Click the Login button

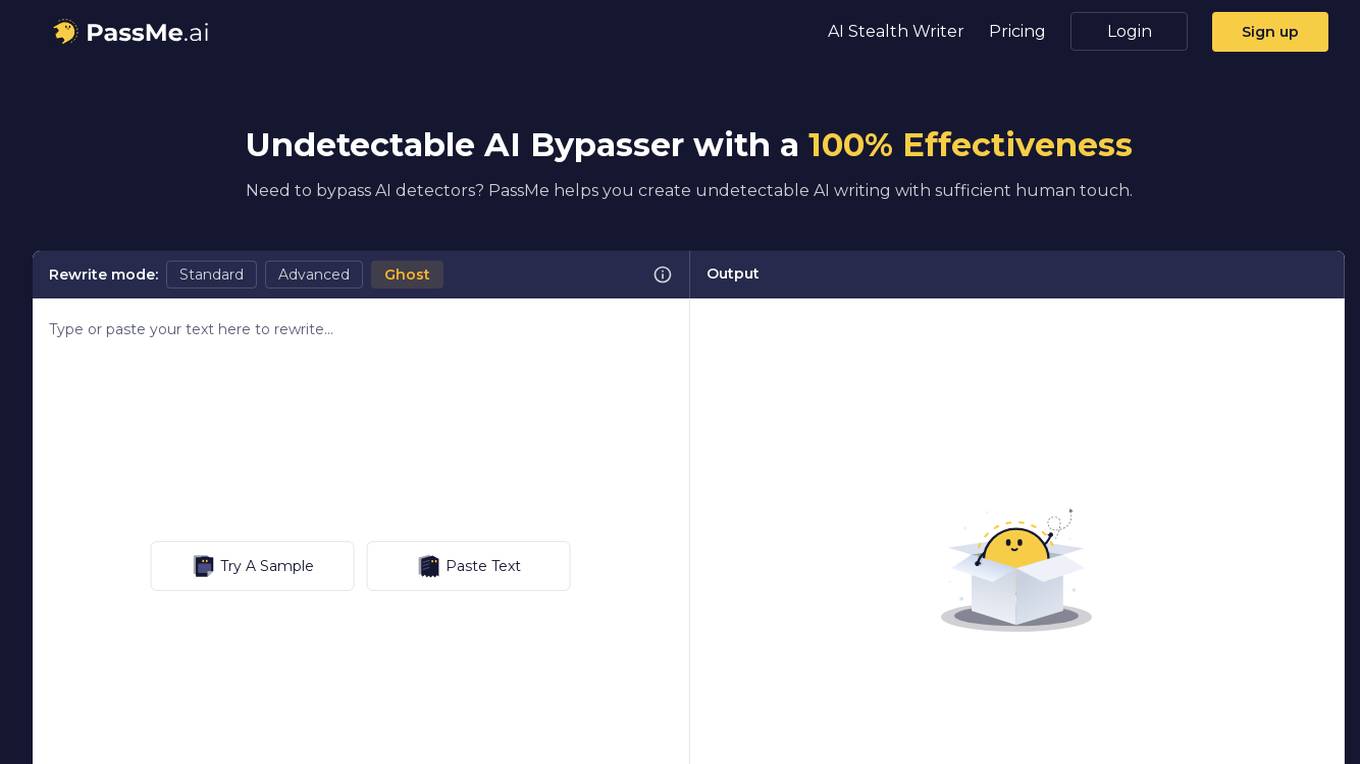coord(1129,32)
